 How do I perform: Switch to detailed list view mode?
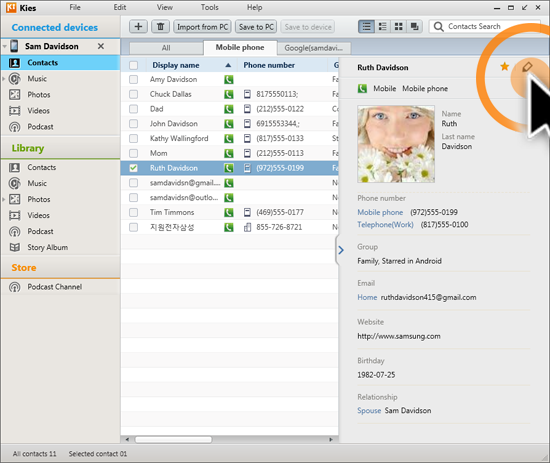click(383, 27)
